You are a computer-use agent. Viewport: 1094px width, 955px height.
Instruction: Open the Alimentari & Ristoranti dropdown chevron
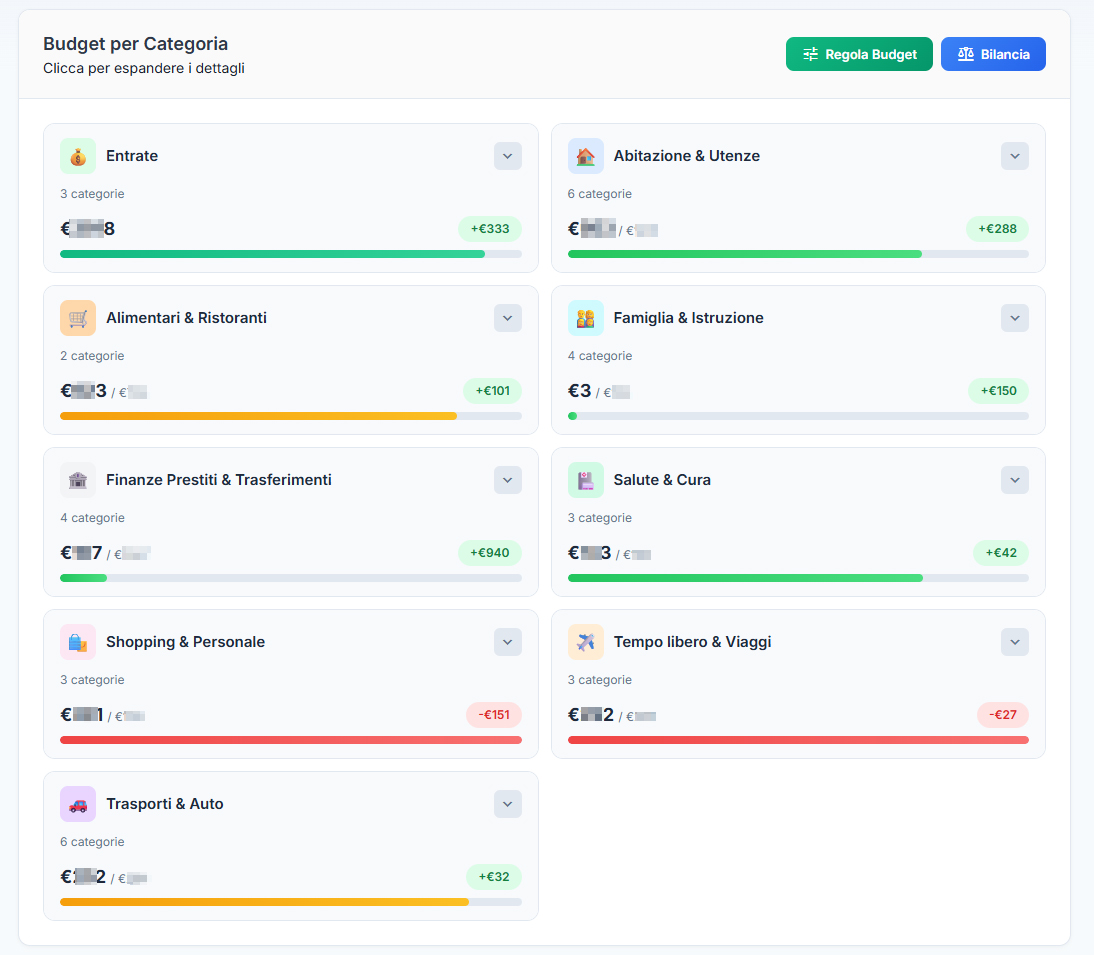508,318
